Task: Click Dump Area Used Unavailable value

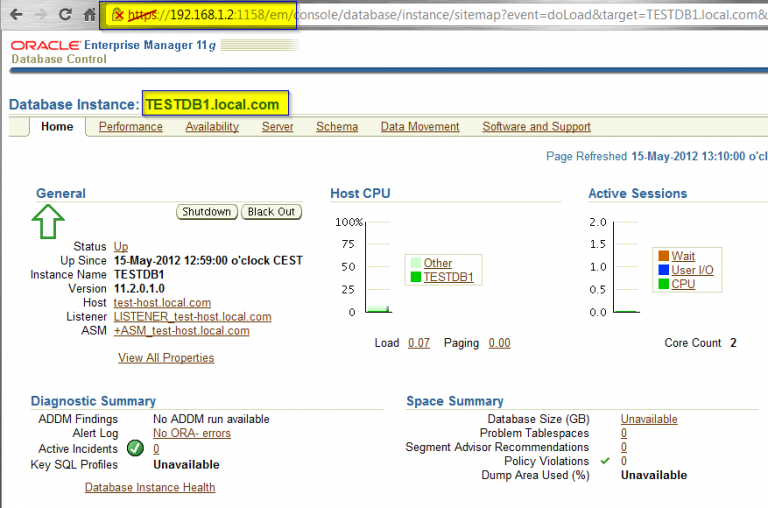Action: click(654, 475)
